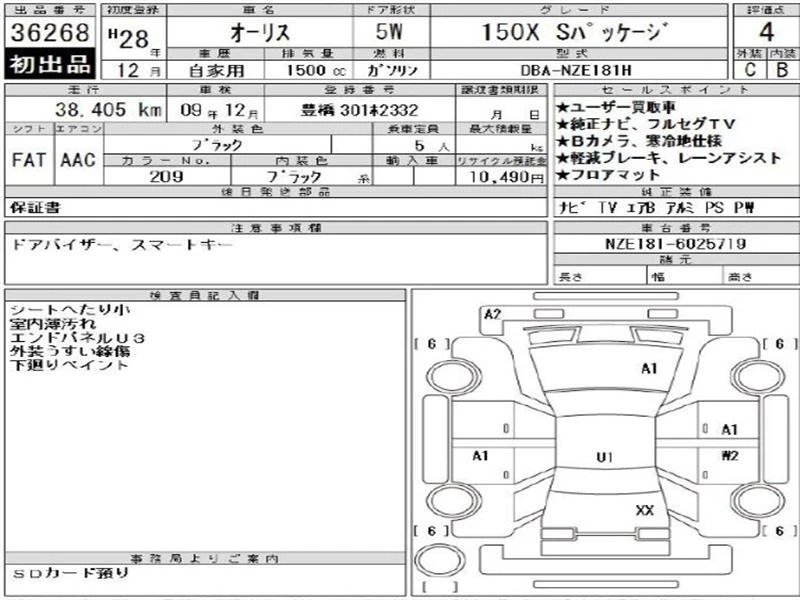Select the W2 mark on right door
Image resolution: width=800 pixels, height=600 pixels.
click(730, 455)
